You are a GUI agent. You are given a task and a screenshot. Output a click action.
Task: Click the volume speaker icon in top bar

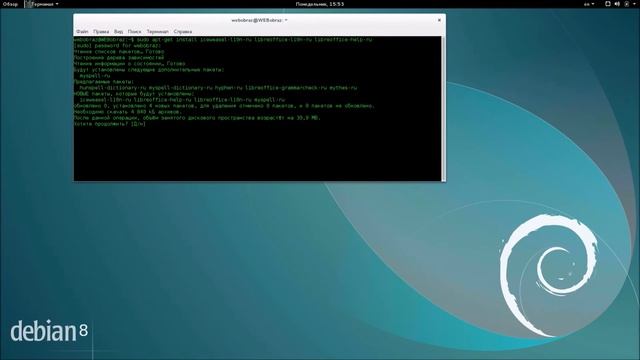click(617, 4)
